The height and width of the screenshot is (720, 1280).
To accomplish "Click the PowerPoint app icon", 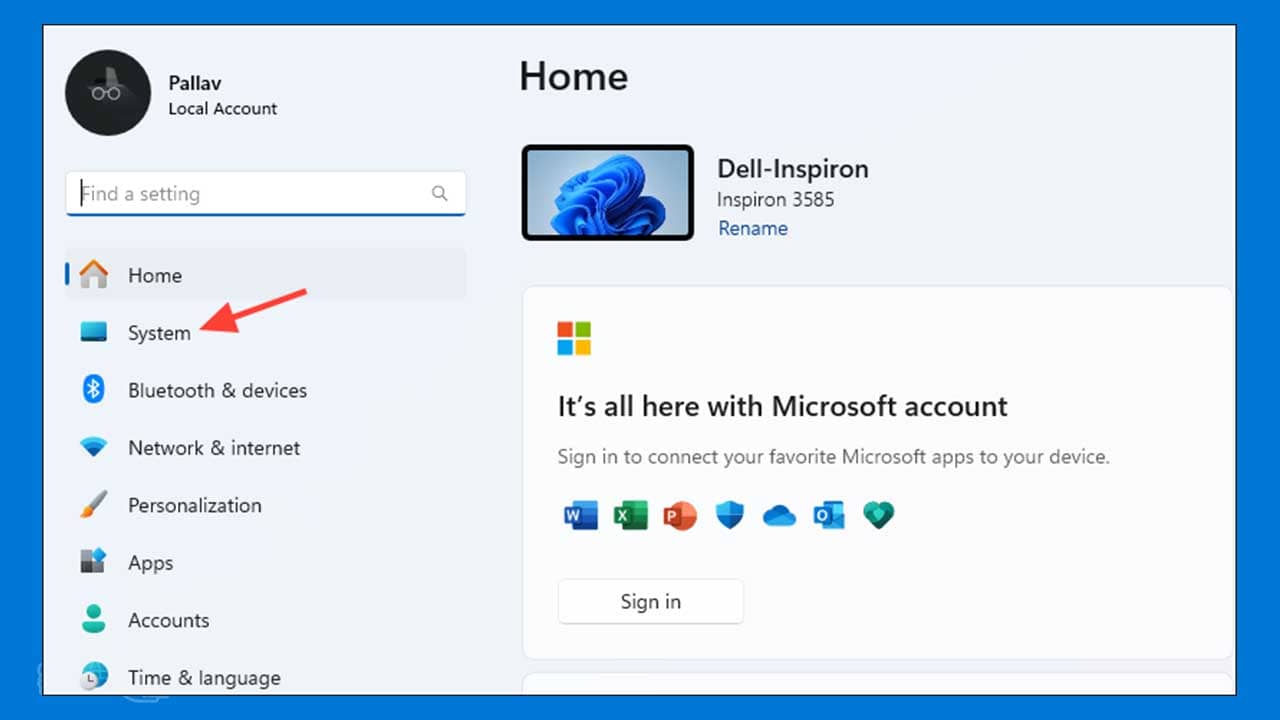I will [680, 516].
